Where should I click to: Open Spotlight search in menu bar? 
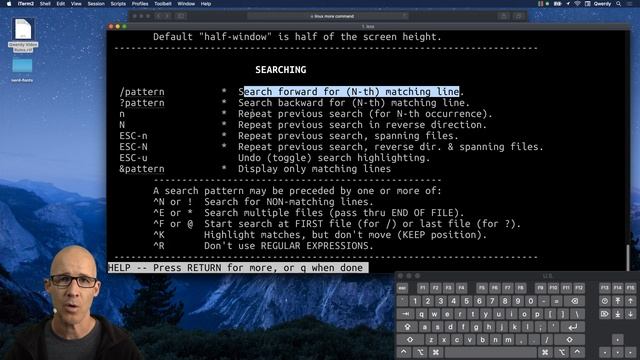coord(618,4)
